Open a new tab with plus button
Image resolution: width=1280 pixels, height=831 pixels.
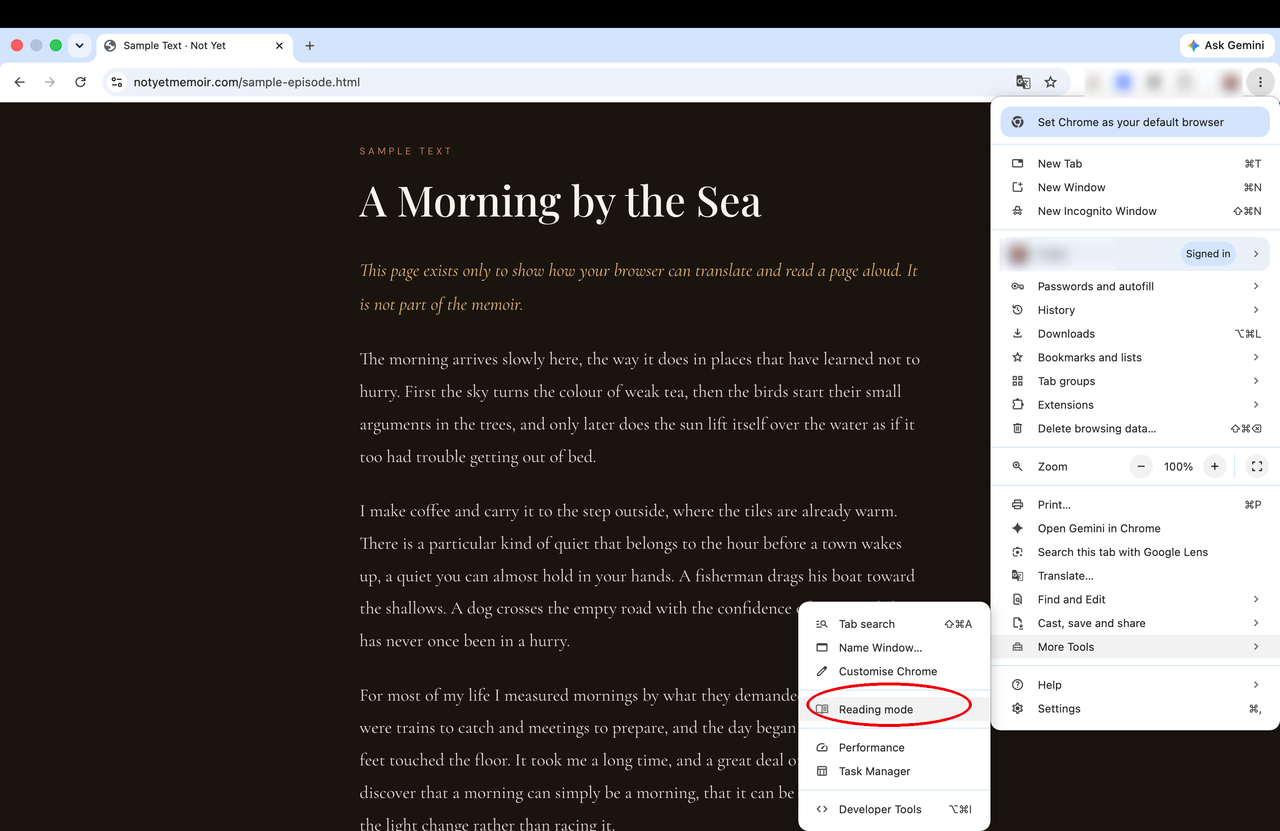pyautogui.click(x=310, y=45)
